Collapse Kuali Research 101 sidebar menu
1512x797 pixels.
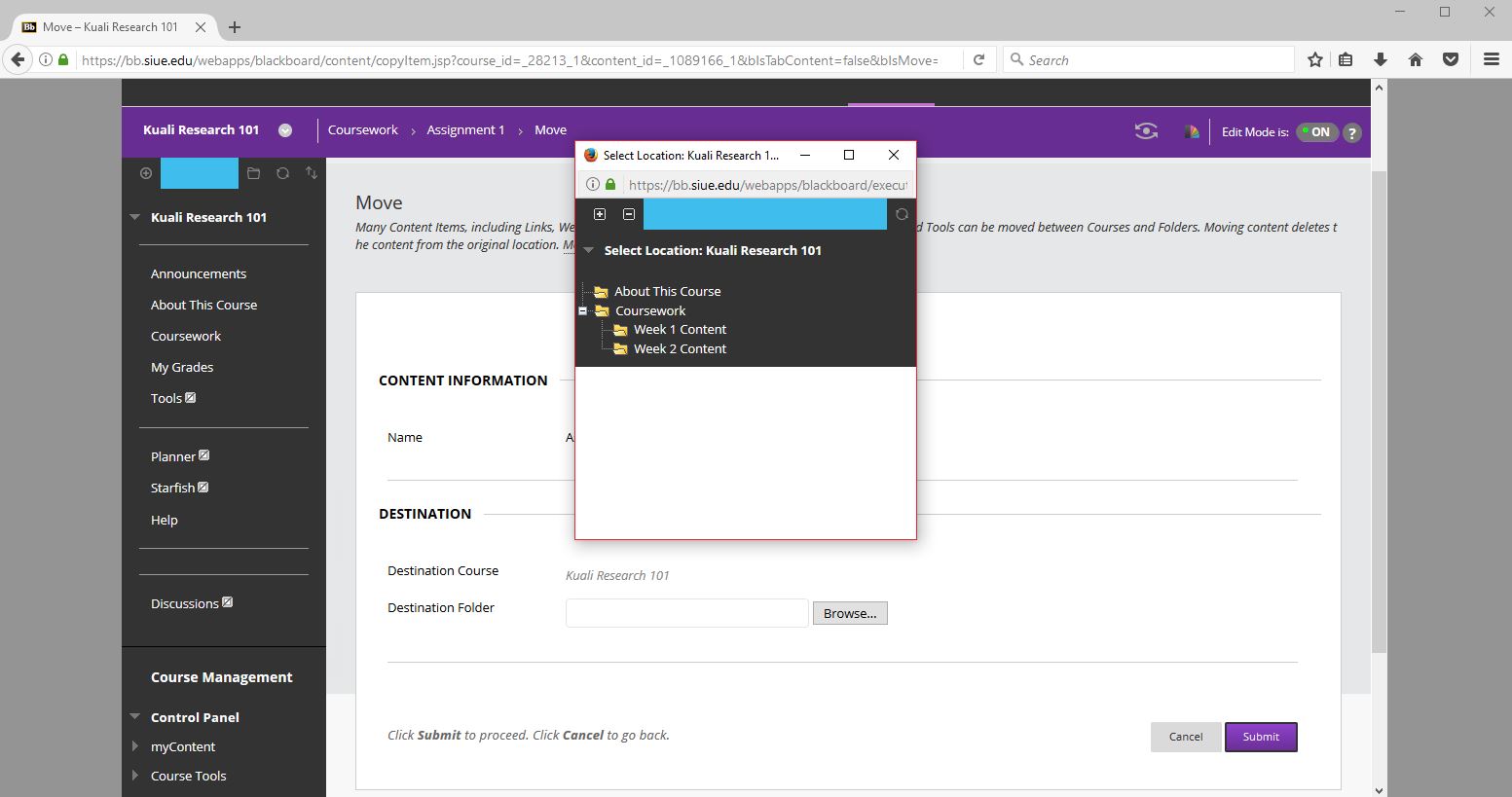(x=135, y=217)
